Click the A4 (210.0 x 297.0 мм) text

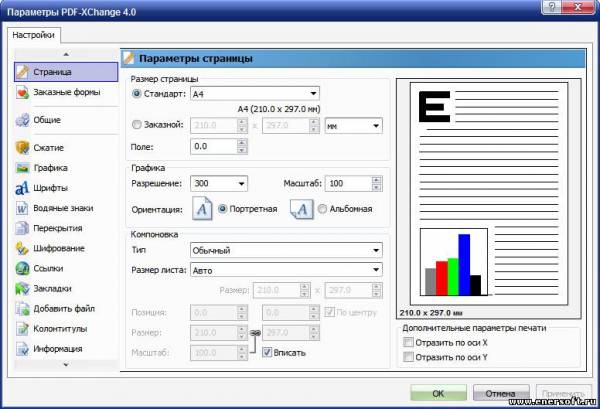(279, 109)
